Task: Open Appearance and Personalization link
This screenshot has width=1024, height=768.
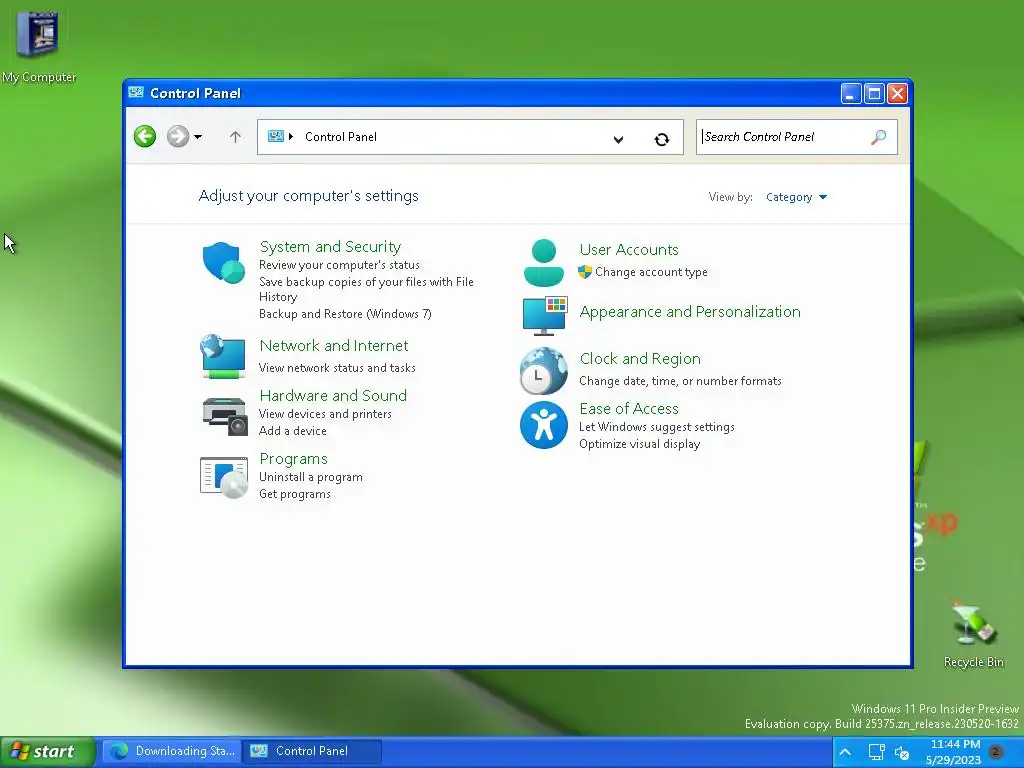Action: point(690,312)
